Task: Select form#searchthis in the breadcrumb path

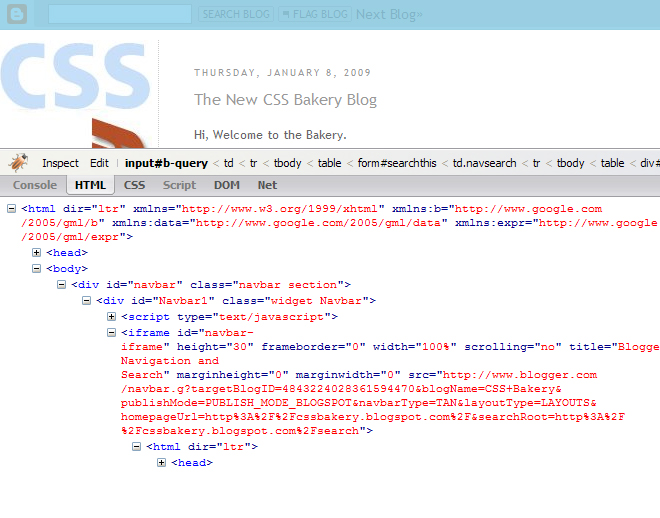Action: pos(397,163)
